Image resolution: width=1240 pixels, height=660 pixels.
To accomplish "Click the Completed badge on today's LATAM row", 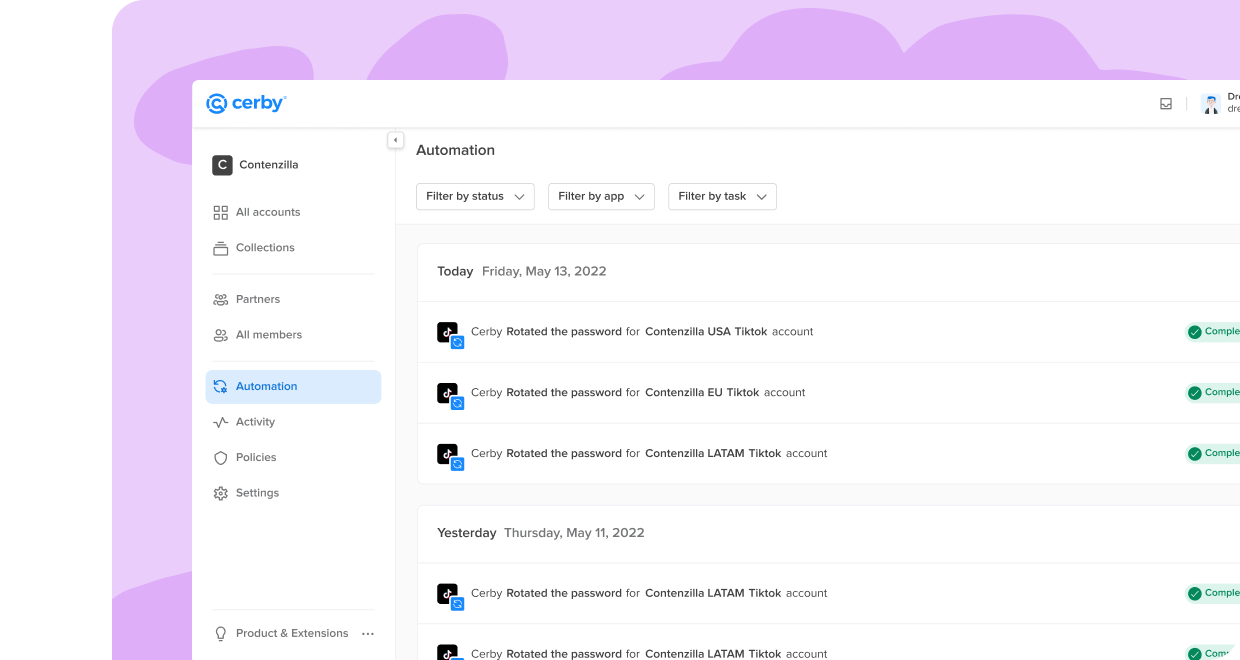I will tap(1213, 454).
